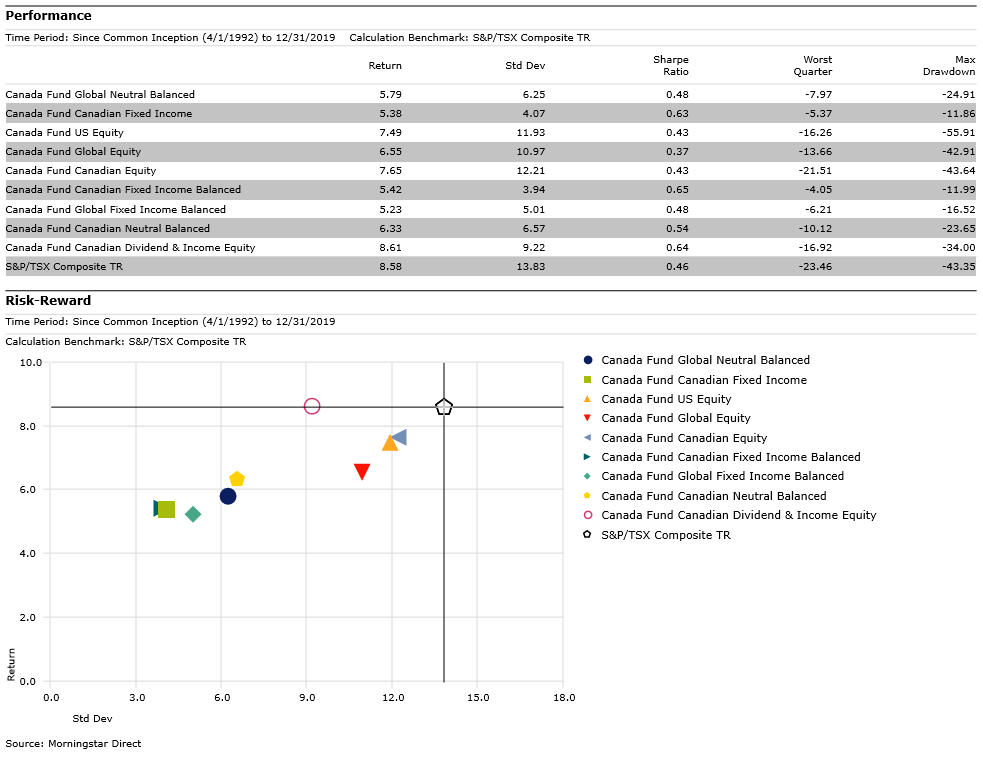
Task: Select the hollow pink circle marker on the chart
Action: (x=312, y=406)
